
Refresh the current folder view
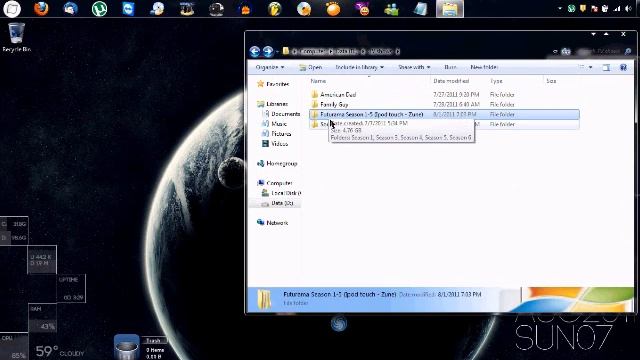[x=566, y=51]
